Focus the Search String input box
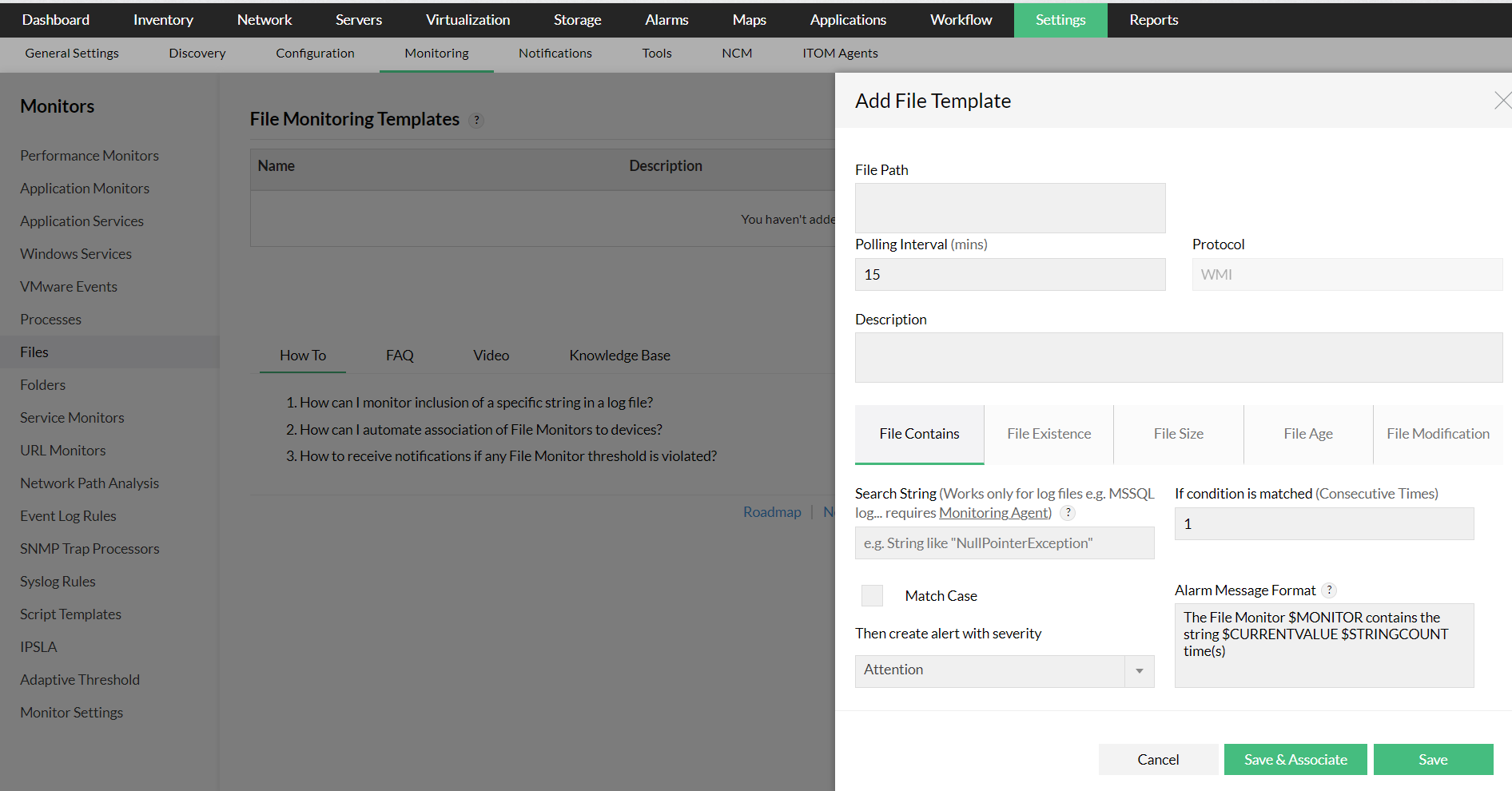This screenshot has width=1512, height=791. click(x=1004, y=543)
